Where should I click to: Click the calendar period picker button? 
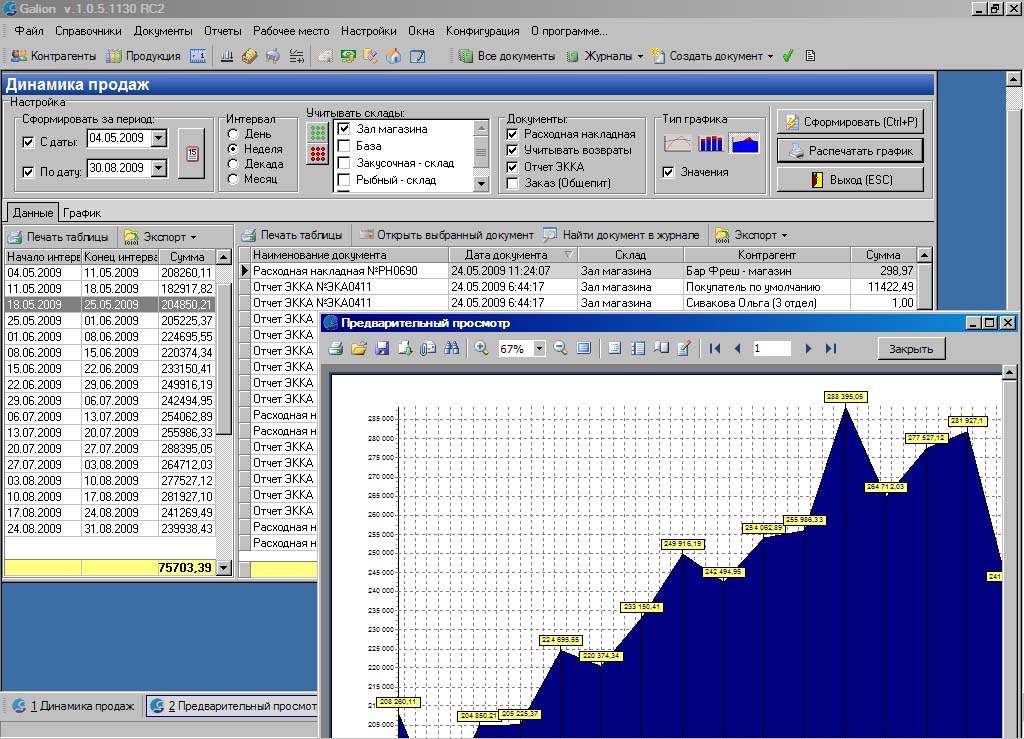pos(192,154)
